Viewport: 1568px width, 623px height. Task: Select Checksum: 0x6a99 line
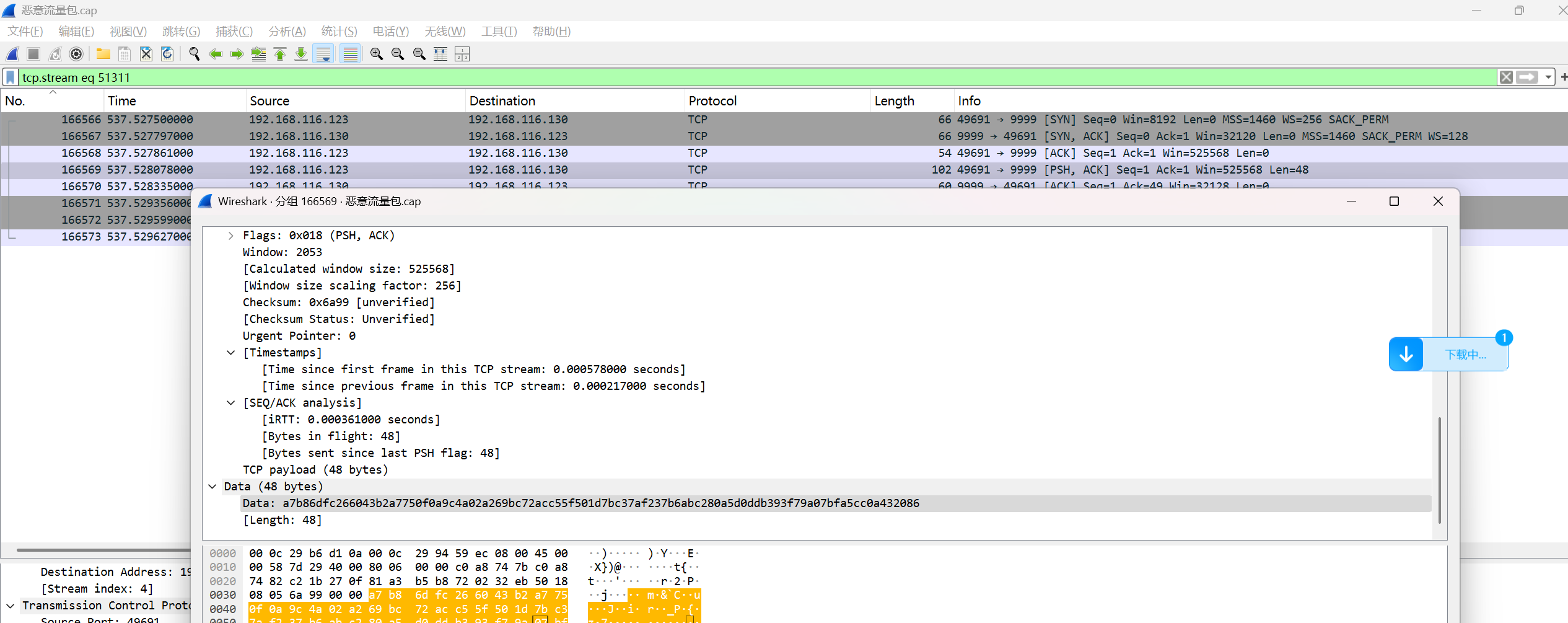pyautogui.click(x=338, y=303)
